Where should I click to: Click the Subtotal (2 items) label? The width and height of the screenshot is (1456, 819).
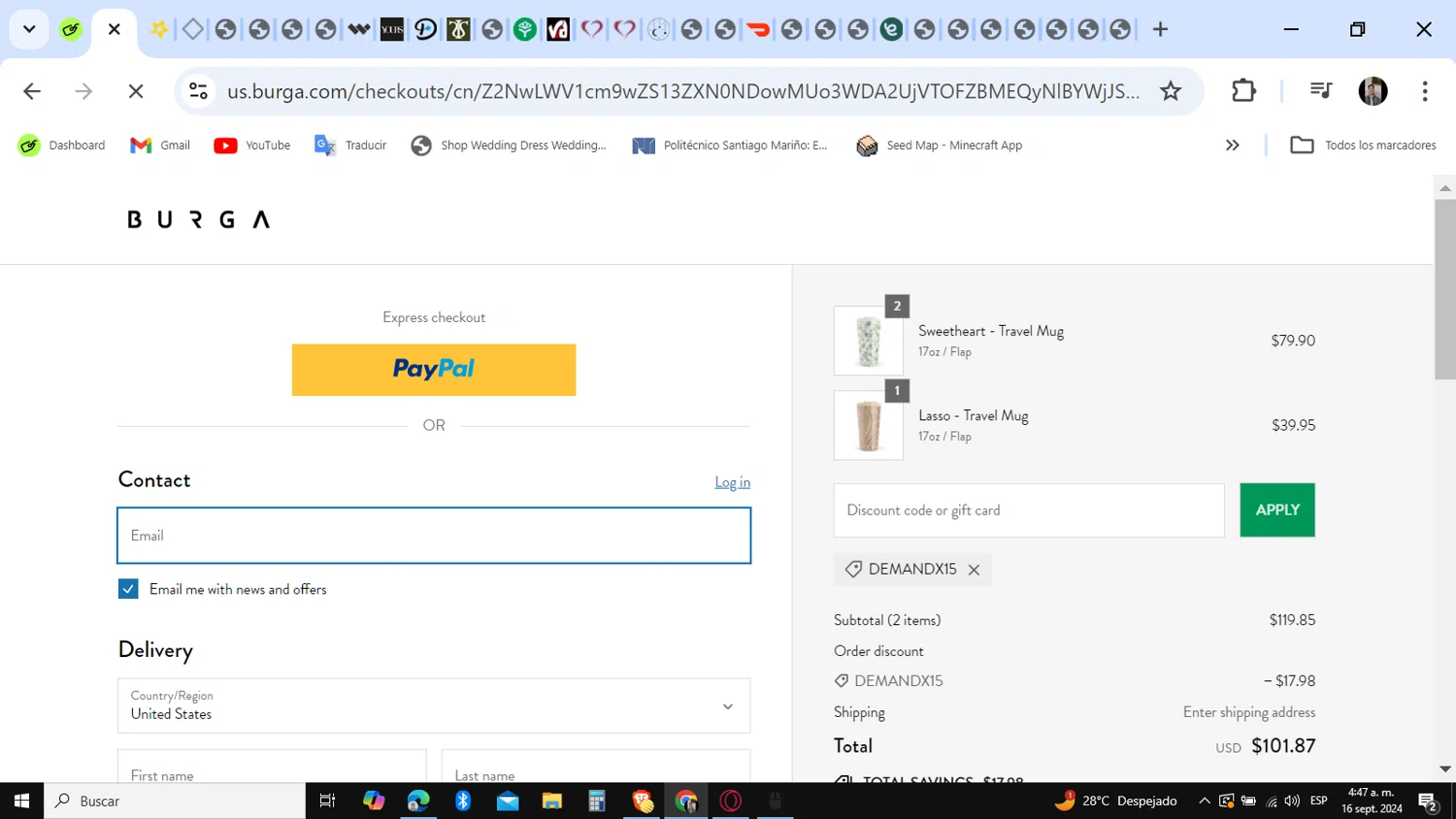point(887,620)
